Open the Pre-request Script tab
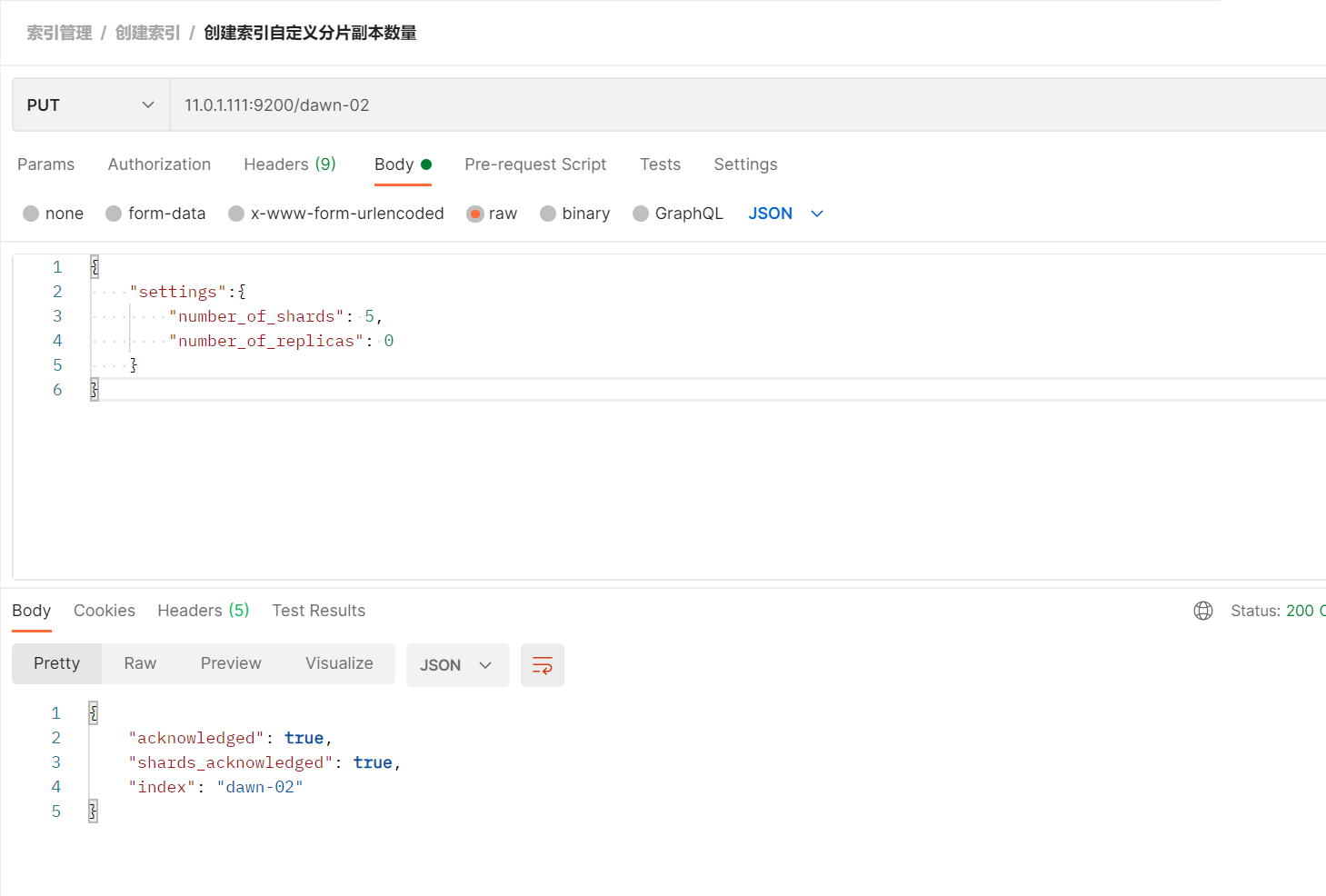The height and width of the screenshot is (896, 1326). click(x=535, y=164)
